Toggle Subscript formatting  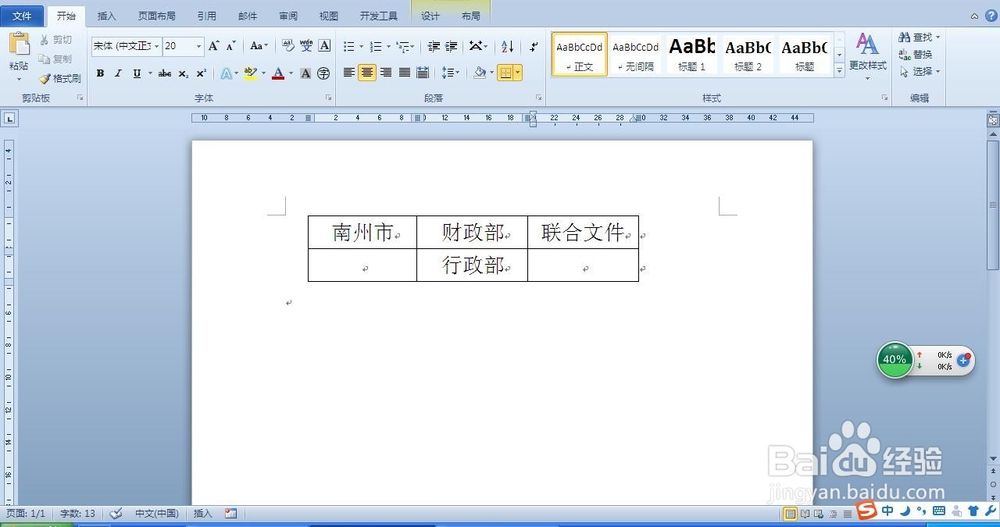[x=183, y=73]
